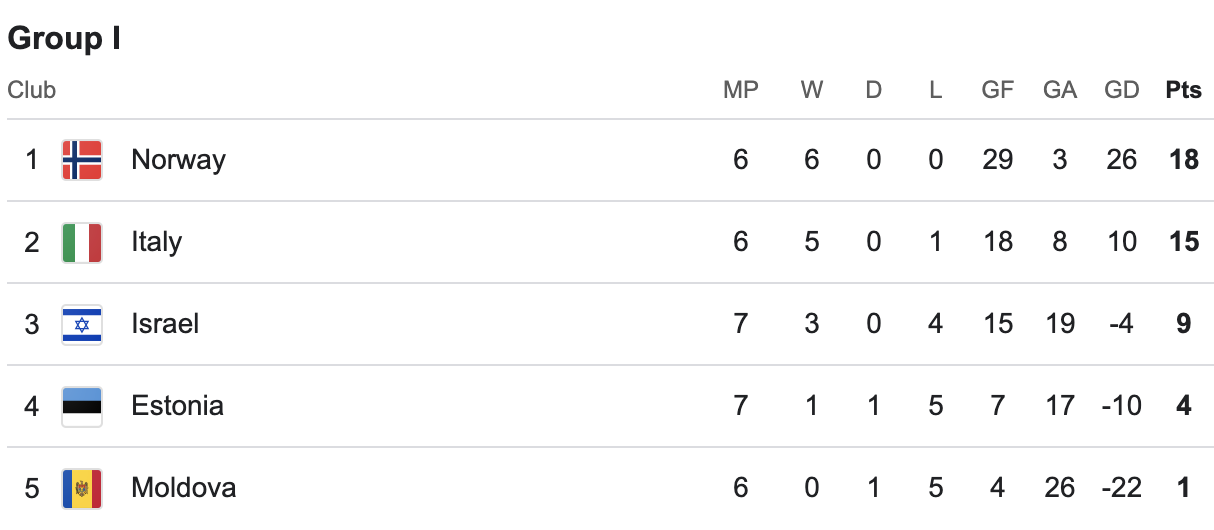Open the Italy team link
This screenshot has width=1214, height=530.
point(156,242)
